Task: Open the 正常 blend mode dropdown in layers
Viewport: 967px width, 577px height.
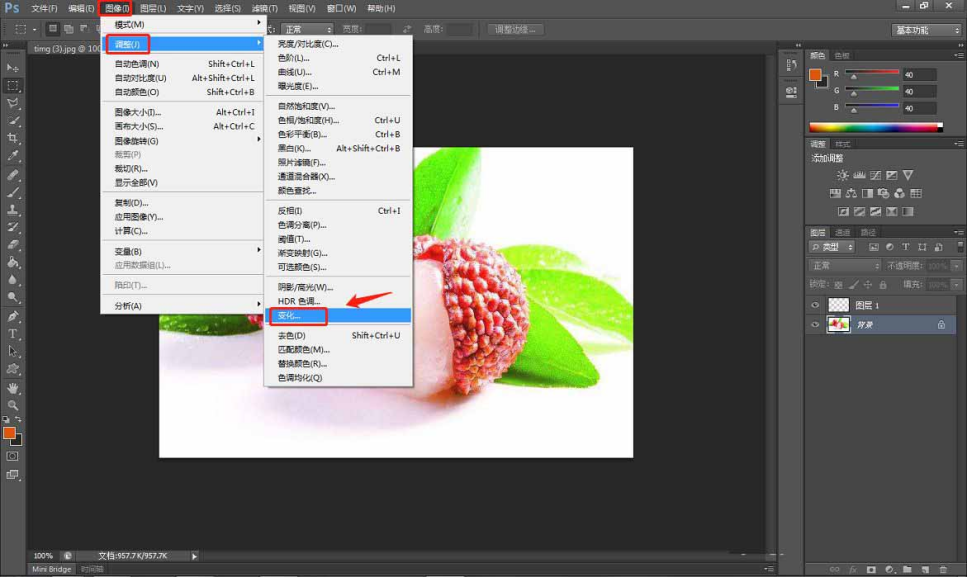Action: [x=845, y=266]
